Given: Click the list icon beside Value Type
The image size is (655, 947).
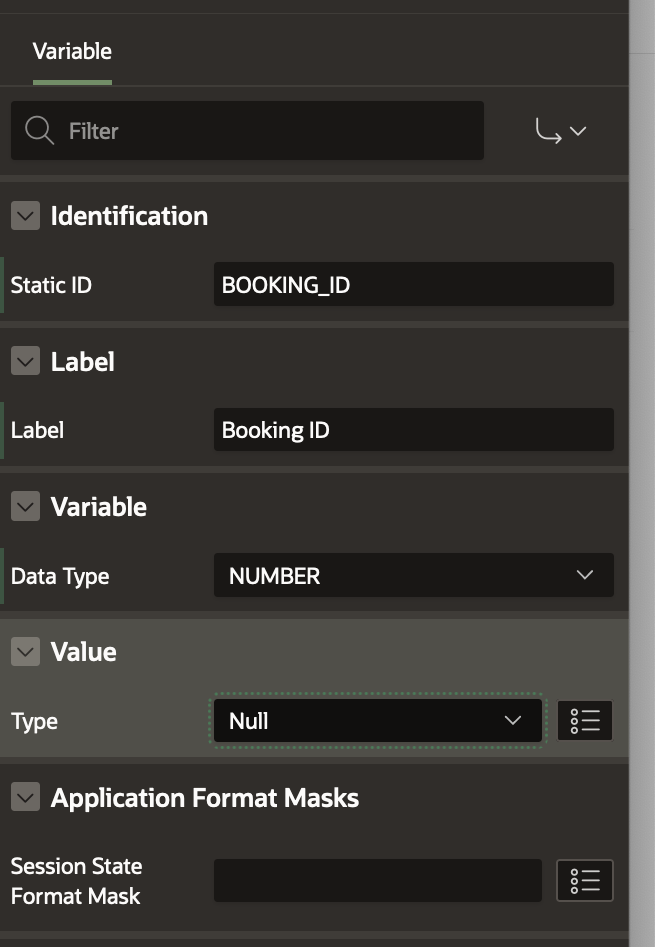Looking at the screenshot, I should coord(584,721).
